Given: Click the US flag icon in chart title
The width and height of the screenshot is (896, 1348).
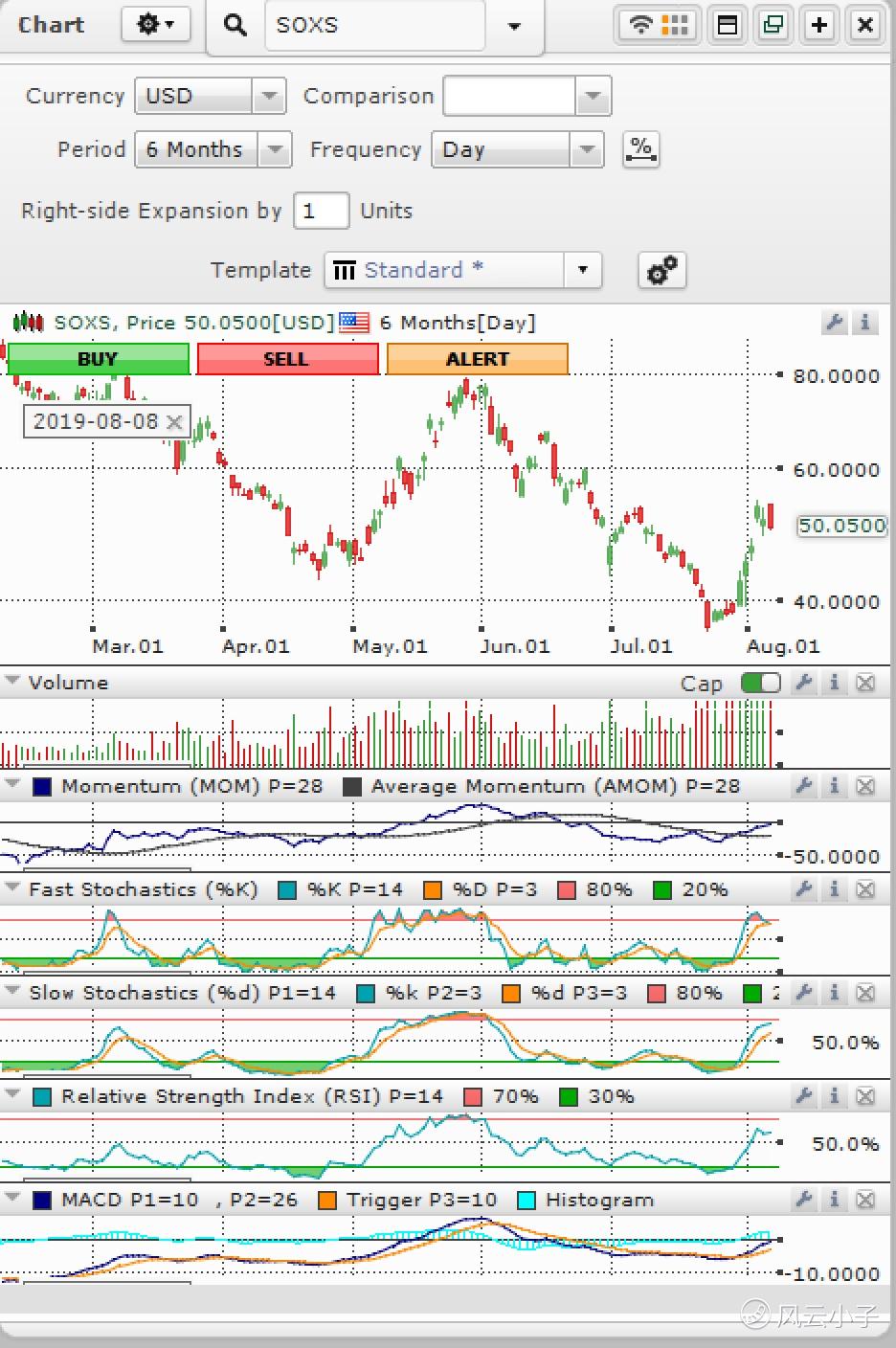Looking at the screenshot, I should pyautogui.click(x=354, y=323).
